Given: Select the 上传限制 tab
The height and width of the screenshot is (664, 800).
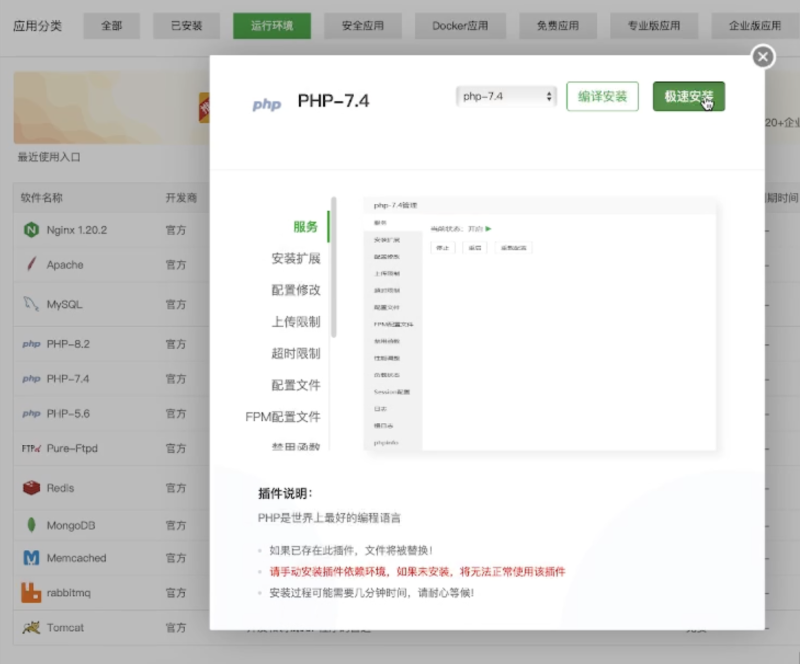Looking at the screenshot, I should coord(296,322).
